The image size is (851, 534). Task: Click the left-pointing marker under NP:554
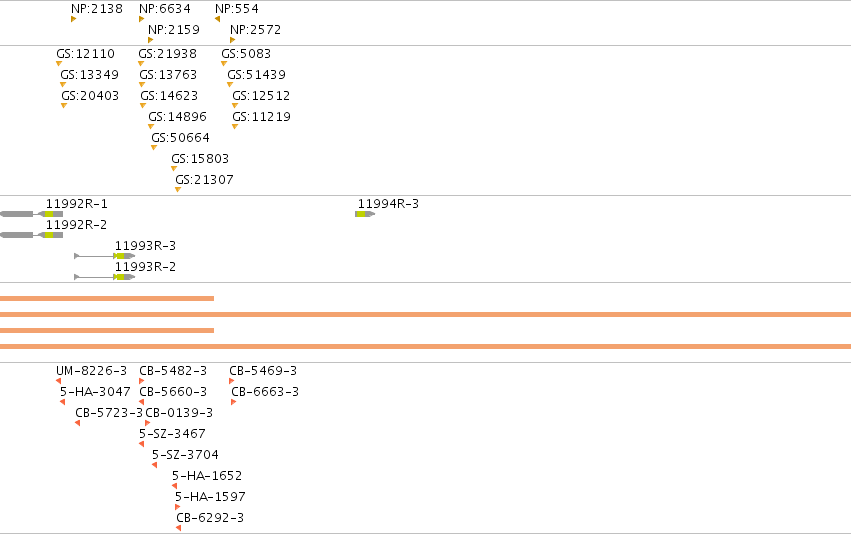tap(217, 20)
